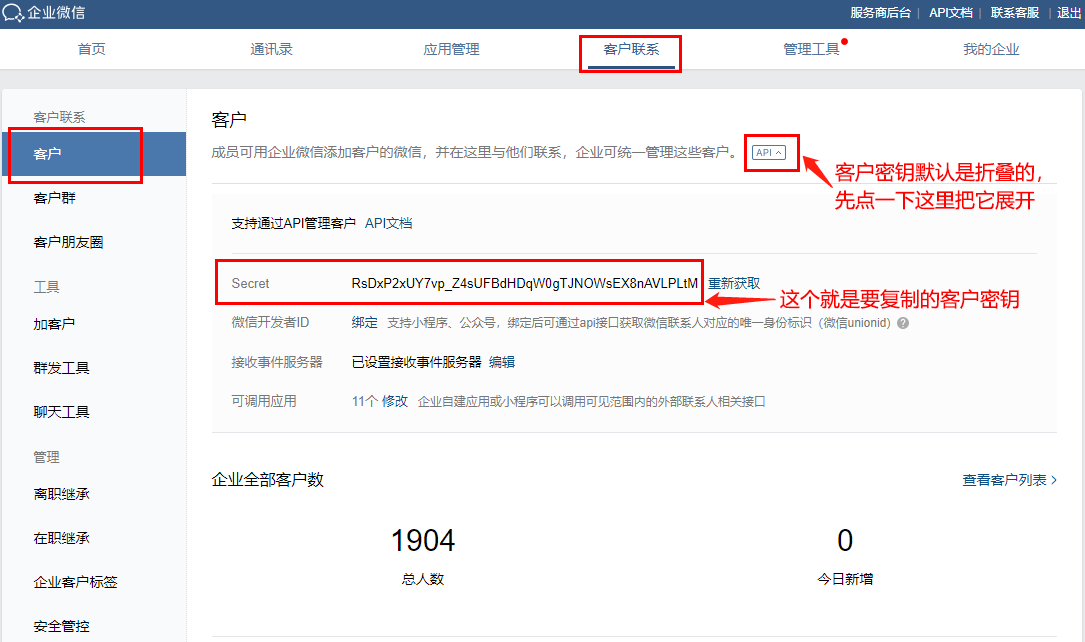The width and height of the screenshot is (1085, 642).
Task: Click the 今日新增 label
Action: click(845, 580)
